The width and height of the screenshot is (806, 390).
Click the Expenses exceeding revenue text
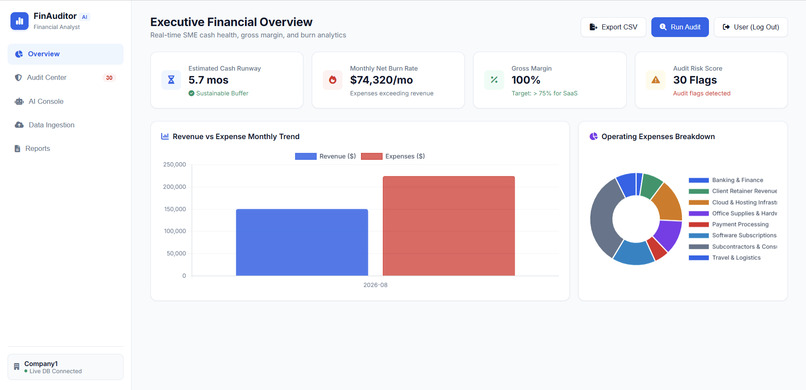(392, 94)
